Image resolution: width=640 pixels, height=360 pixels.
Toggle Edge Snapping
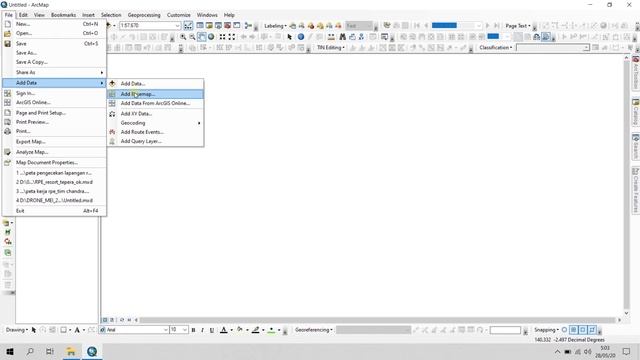point(592,330)
